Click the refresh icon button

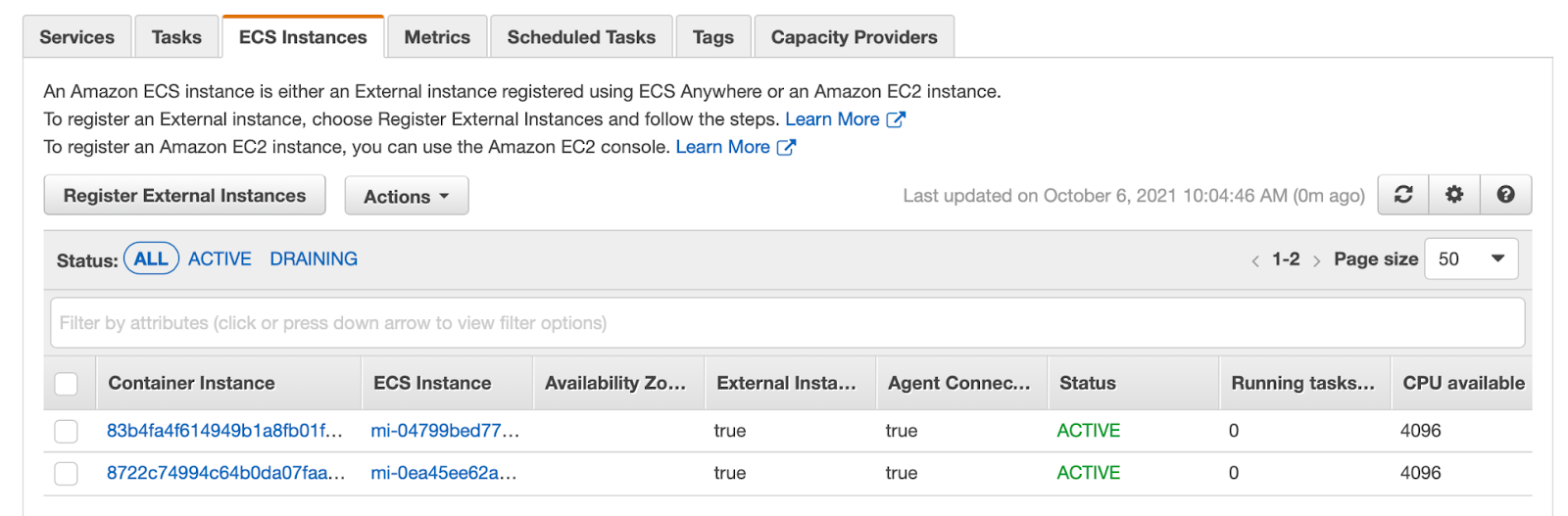1403,195
